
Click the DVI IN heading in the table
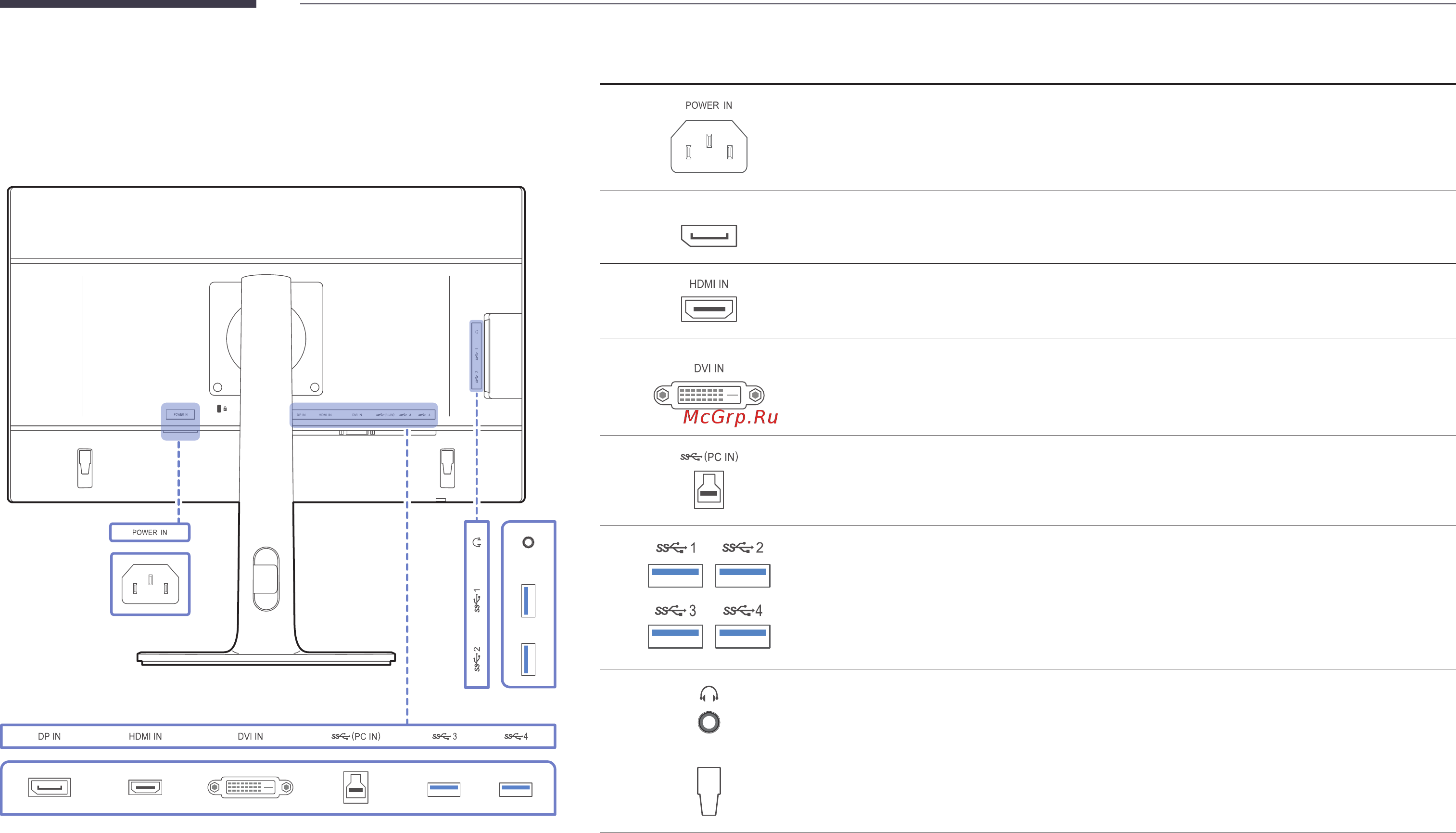[x=709, y=369]
